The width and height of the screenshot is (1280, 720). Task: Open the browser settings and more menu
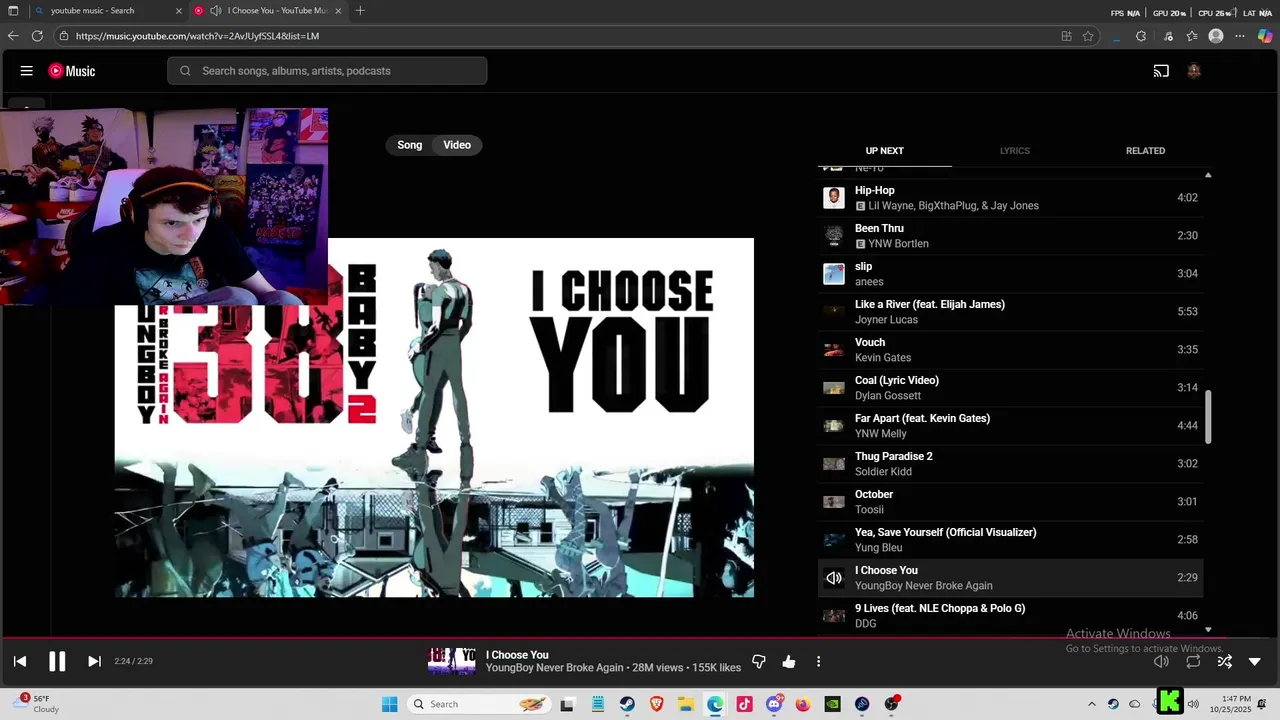[1240, 36]
